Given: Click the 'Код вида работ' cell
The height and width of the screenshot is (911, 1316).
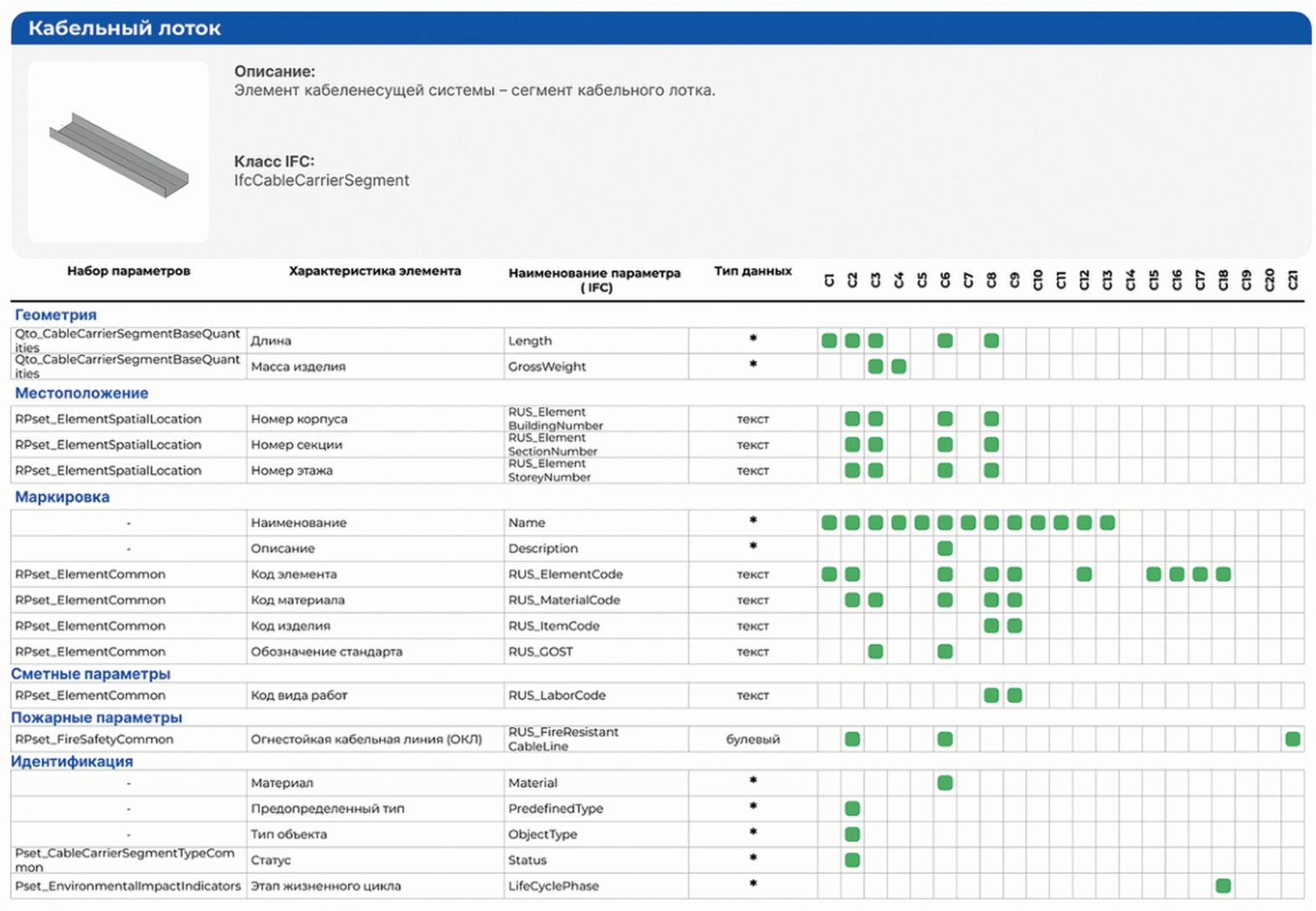Looking at the screenshot, I should point(375,695).
